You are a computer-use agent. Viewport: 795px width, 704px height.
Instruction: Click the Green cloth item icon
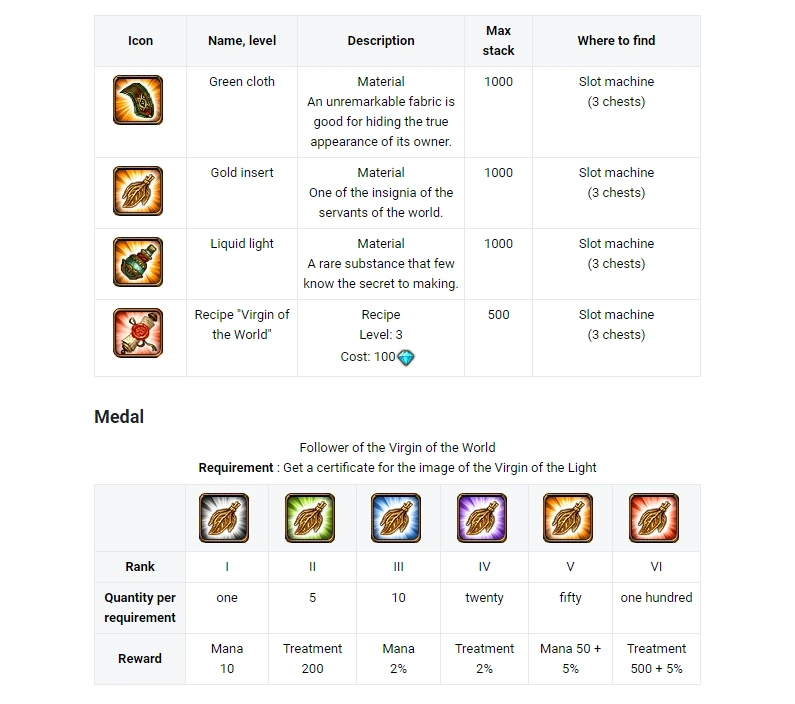pos(138,101)
